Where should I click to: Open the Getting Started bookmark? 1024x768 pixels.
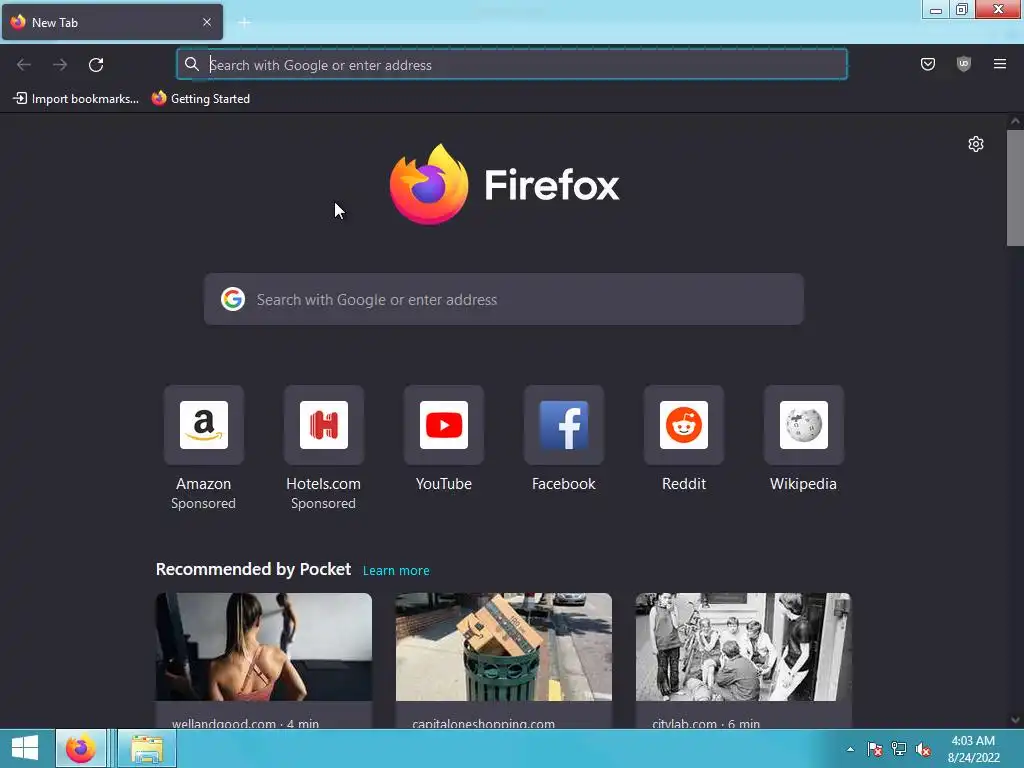(201, 99)
